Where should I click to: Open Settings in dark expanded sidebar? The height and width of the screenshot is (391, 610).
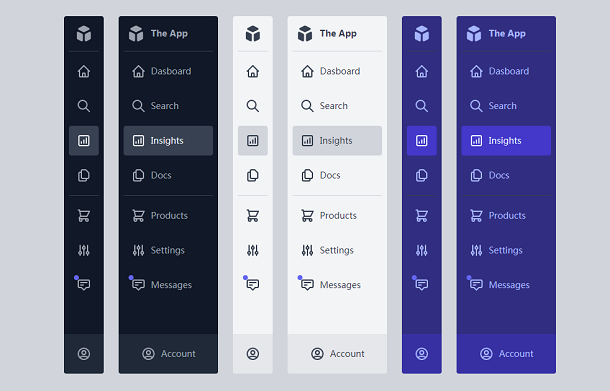[168, 250]
